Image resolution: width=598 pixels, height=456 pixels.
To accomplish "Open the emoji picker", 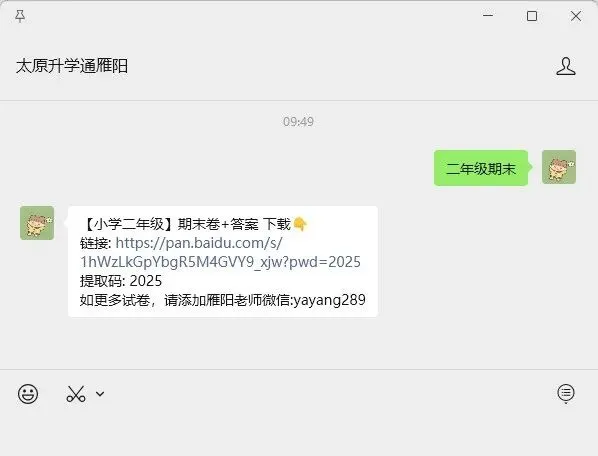I will [28, 393].
